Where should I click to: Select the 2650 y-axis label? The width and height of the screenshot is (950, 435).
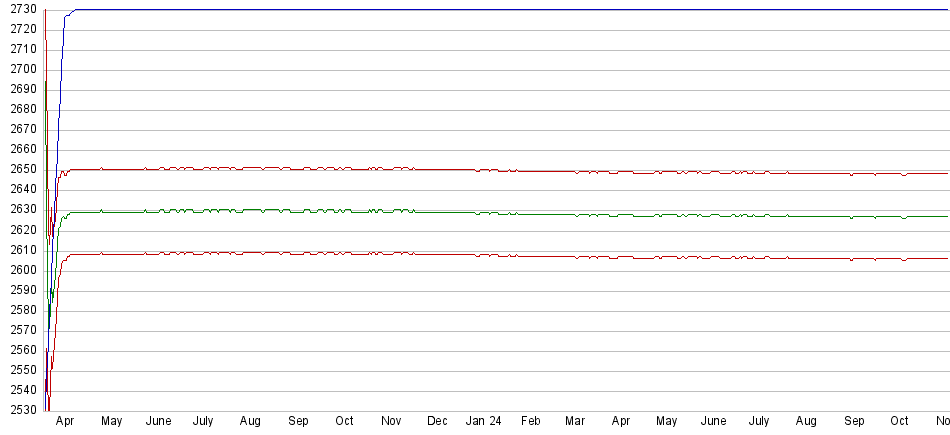tap(20, 170)
